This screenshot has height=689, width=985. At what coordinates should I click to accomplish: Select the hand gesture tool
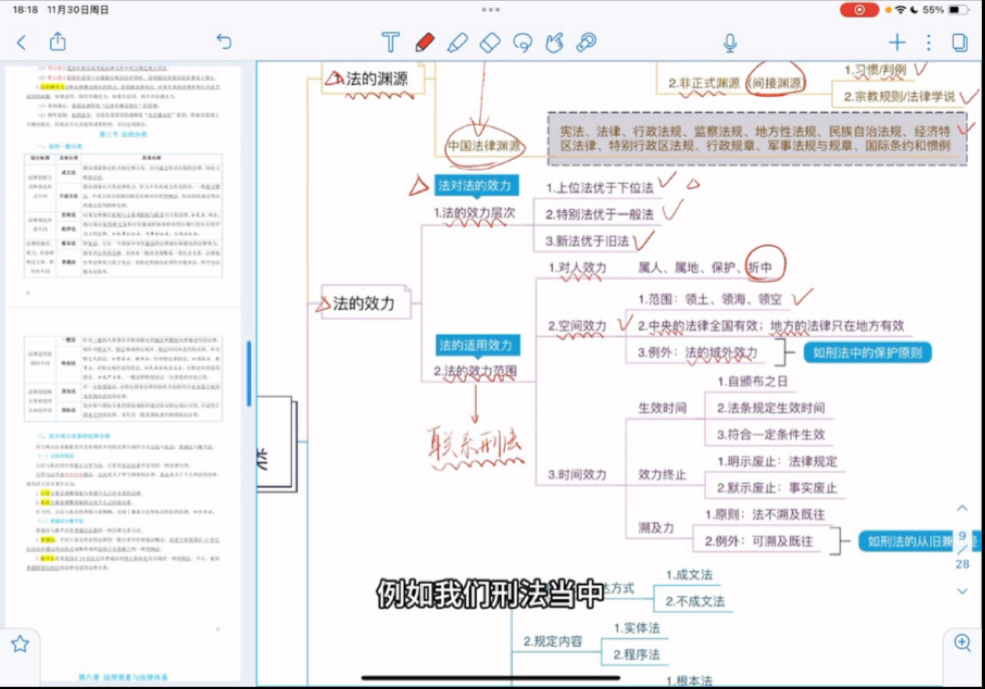tap(555, 42)
